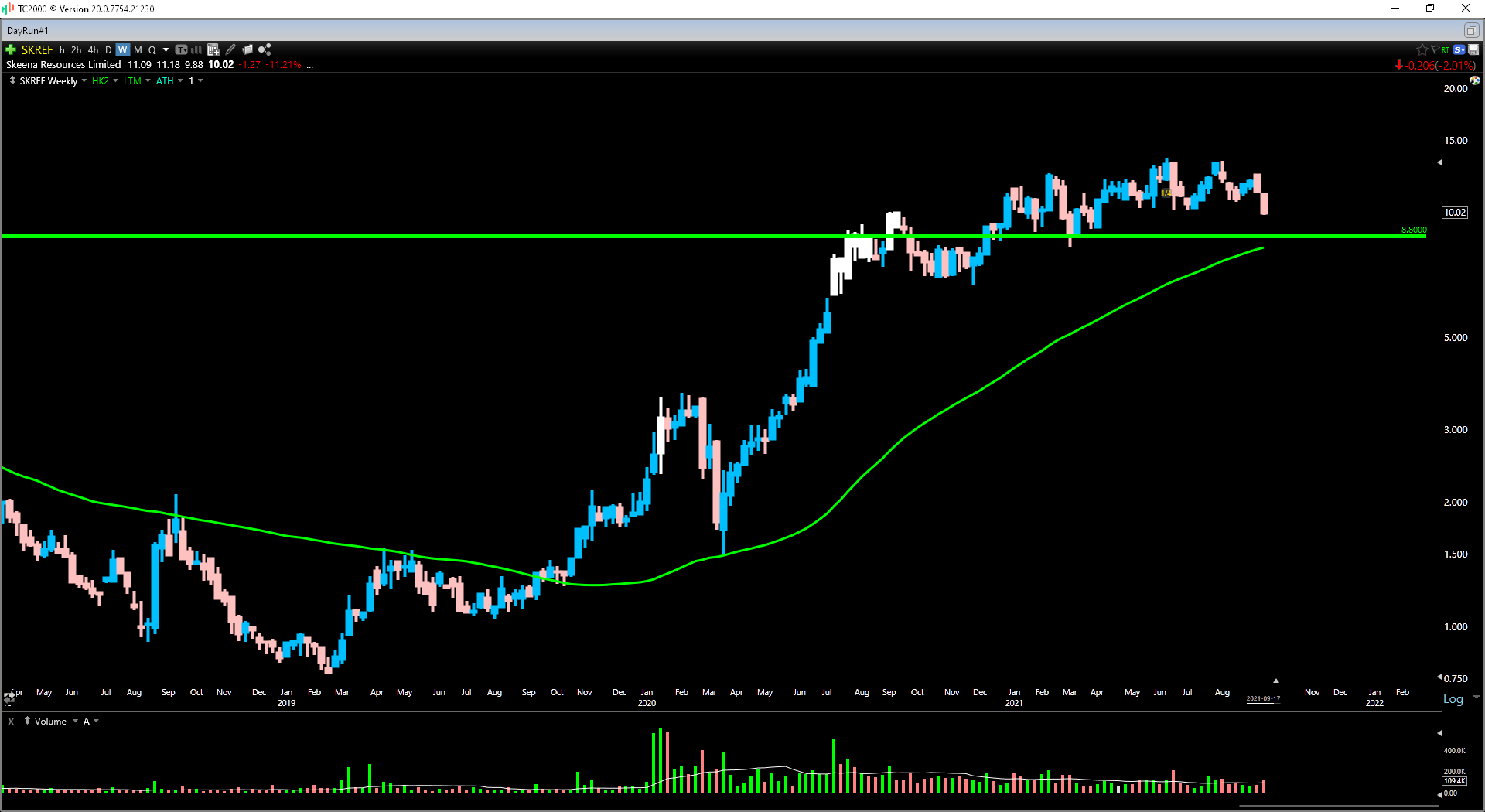This screenshot has width=1485, height=812.
Task: Switch chart to Quarterly timeframe
Action: 152,49
